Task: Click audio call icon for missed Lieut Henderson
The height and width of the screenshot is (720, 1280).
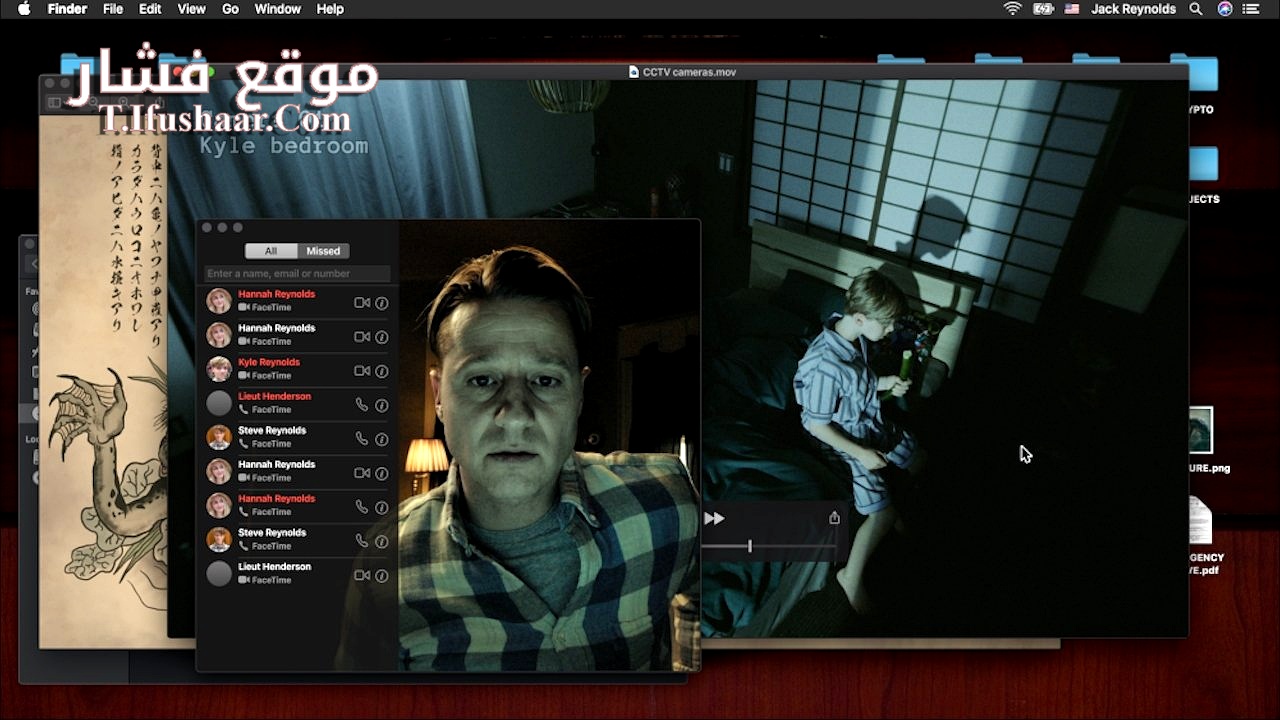Action: pos(362,405)
